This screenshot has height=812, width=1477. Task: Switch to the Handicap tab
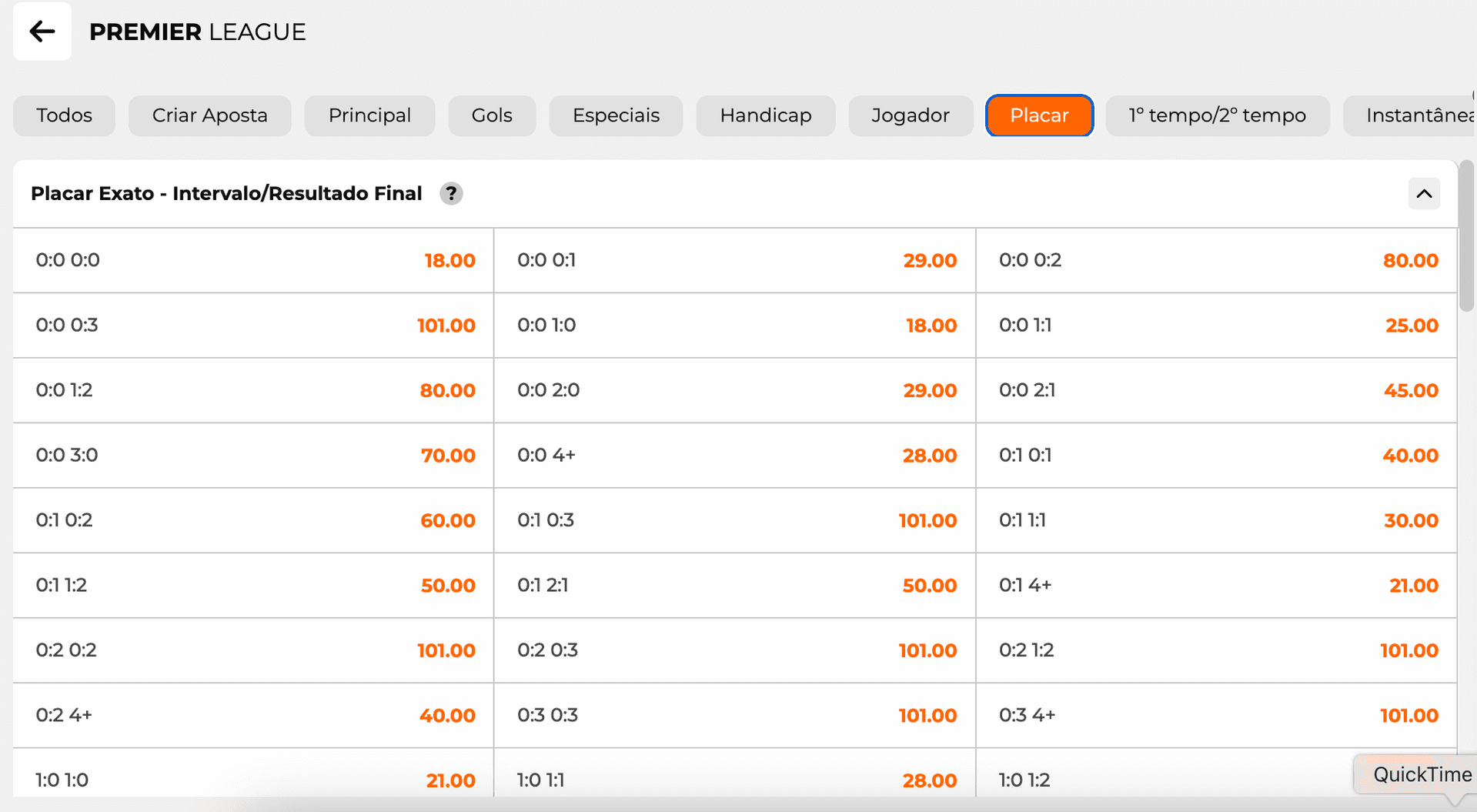point(766,115)
